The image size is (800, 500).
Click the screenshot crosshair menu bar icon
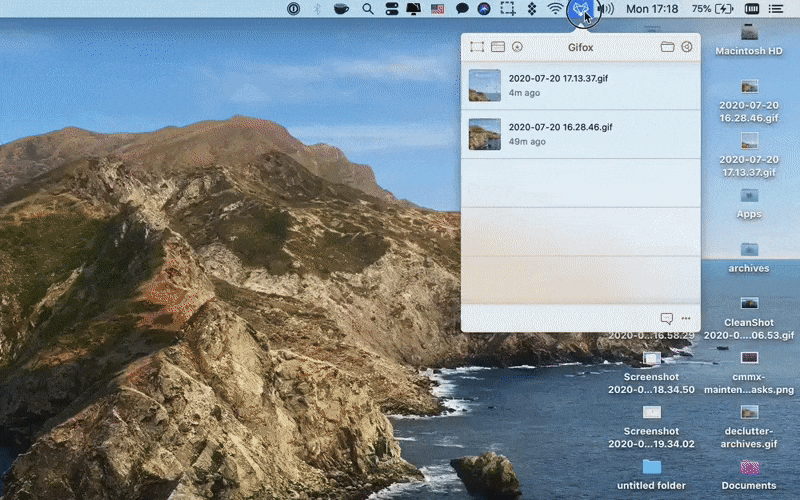click(508, 9)
